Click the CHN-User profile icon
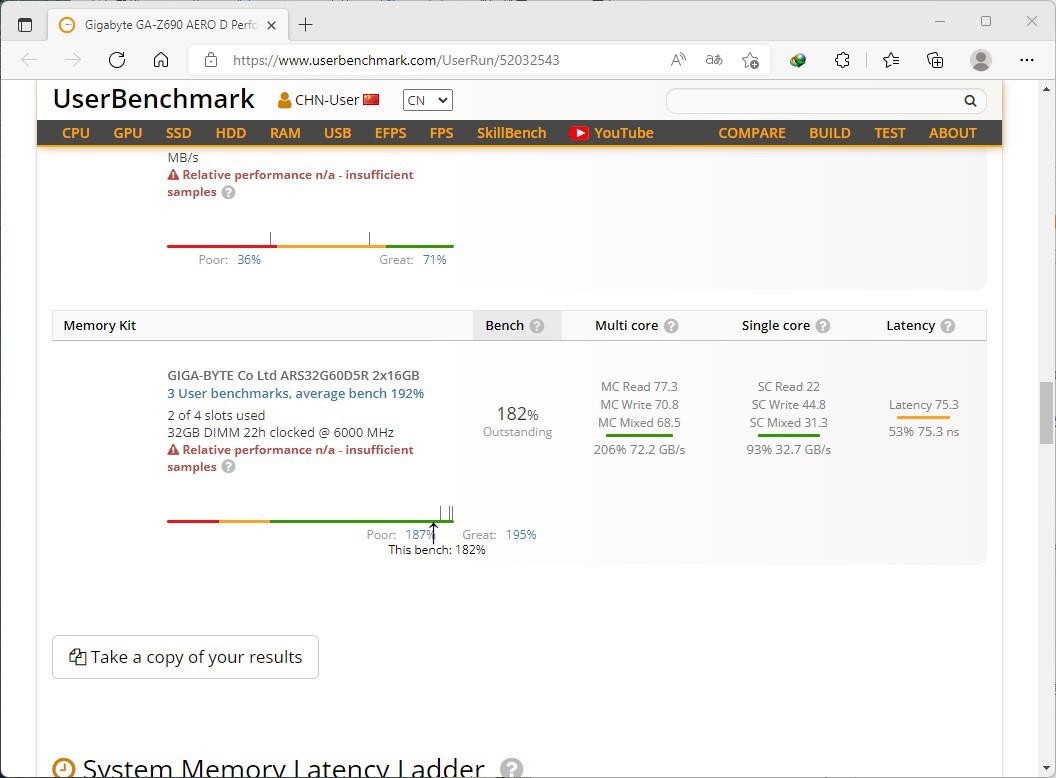The image size is (1056, 778). point(284,100)
